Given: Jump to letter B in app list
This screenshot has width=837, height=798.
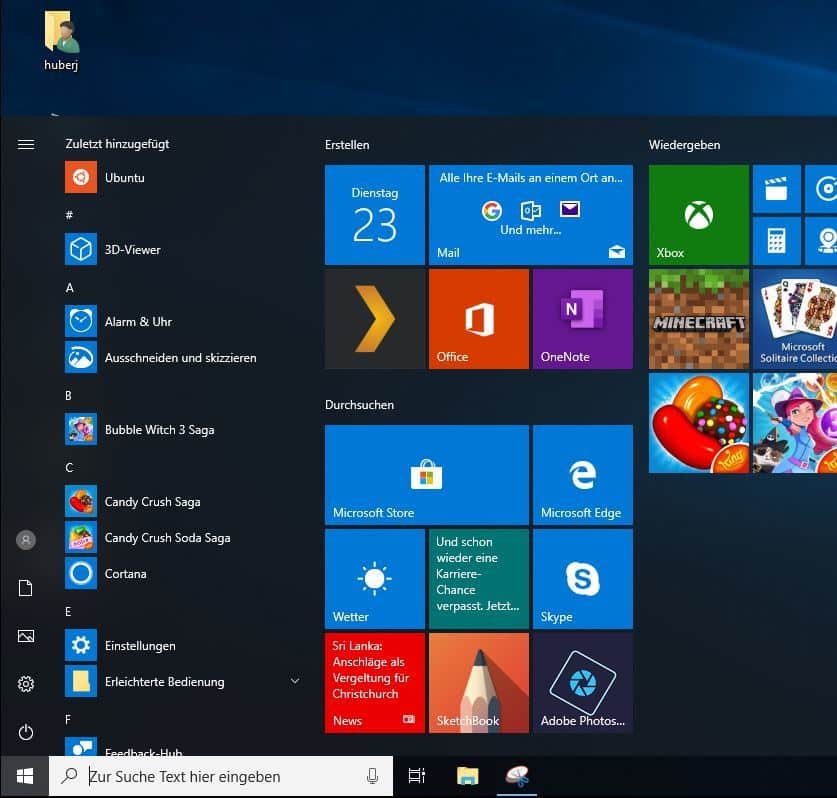Looking at the screenshot, I should (x=68, y=396).
